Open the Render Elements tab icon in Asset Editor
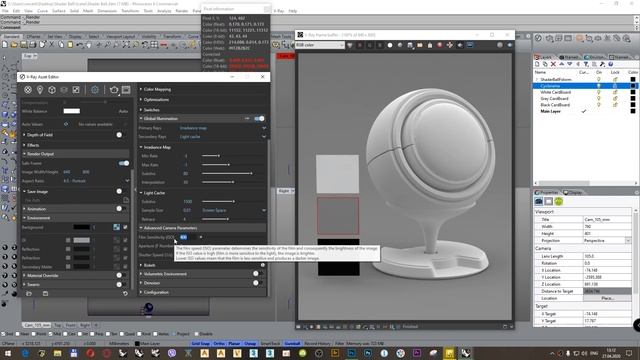 pyautogui.click(x=64, y=90)
